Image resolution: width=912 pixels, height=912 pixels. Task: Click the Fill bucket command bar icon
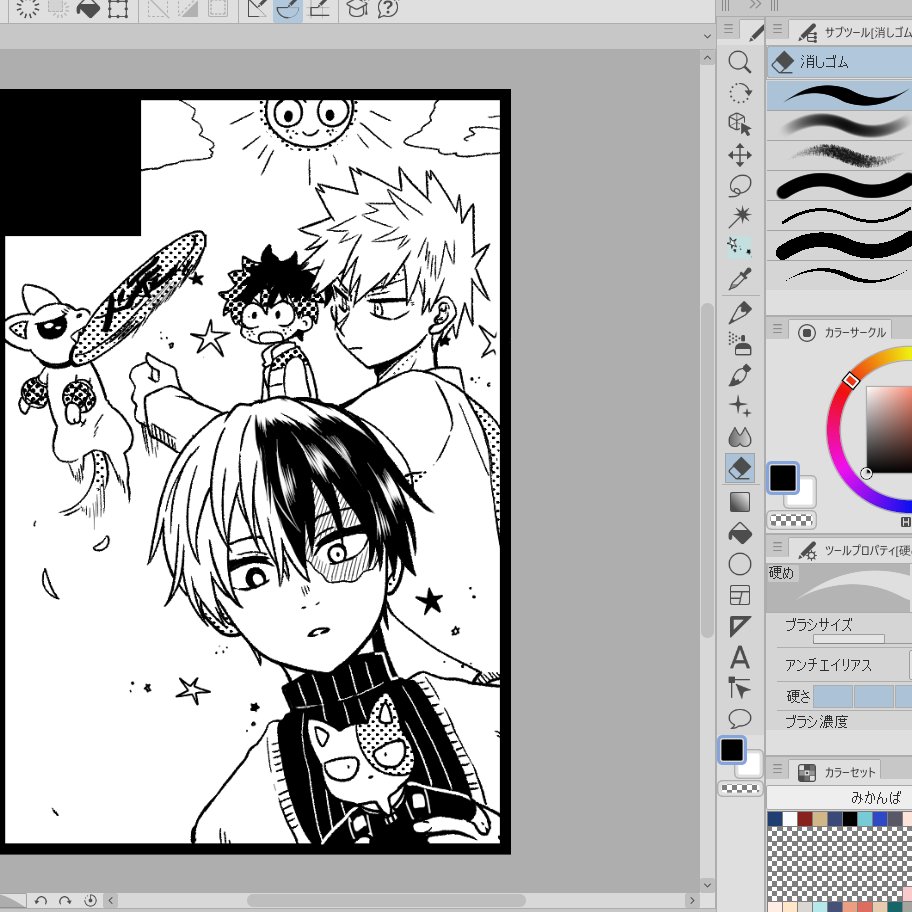tap(88, 8)
